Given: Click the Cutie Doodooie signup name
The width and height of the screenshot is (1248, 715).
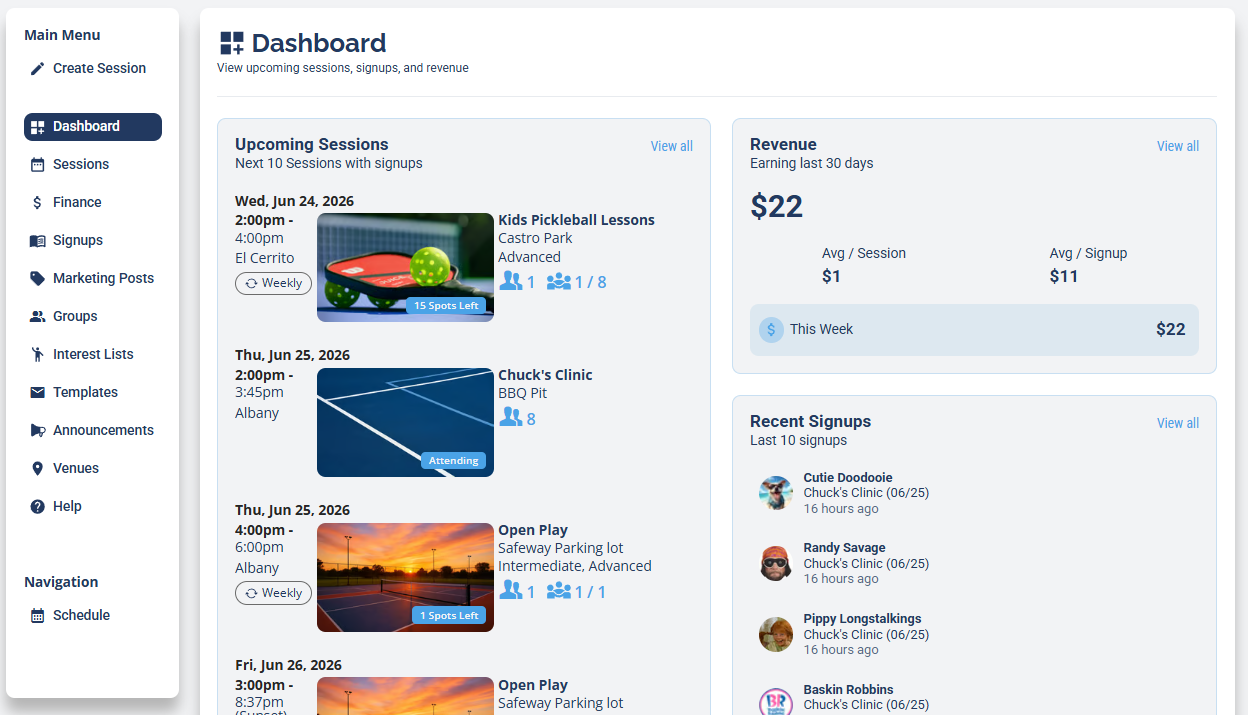Looking at the screenshot, I should point(848,478).
